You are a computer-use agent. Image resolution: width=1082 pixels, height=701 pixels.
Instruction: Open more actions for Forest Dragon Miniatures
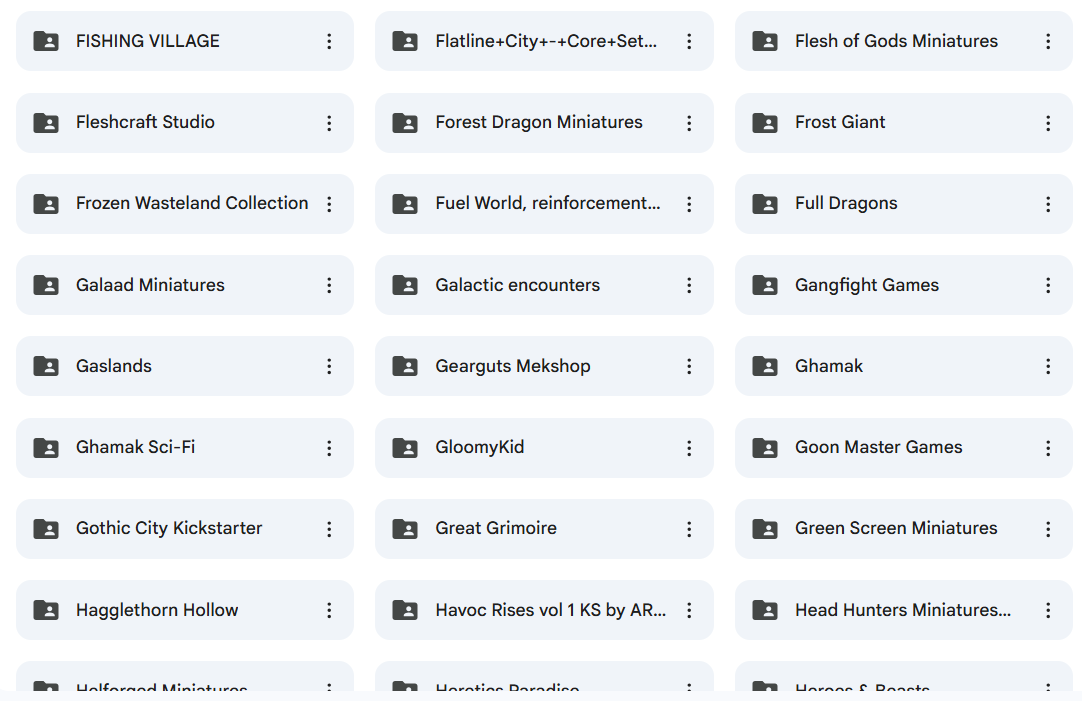tap(689, 123)
